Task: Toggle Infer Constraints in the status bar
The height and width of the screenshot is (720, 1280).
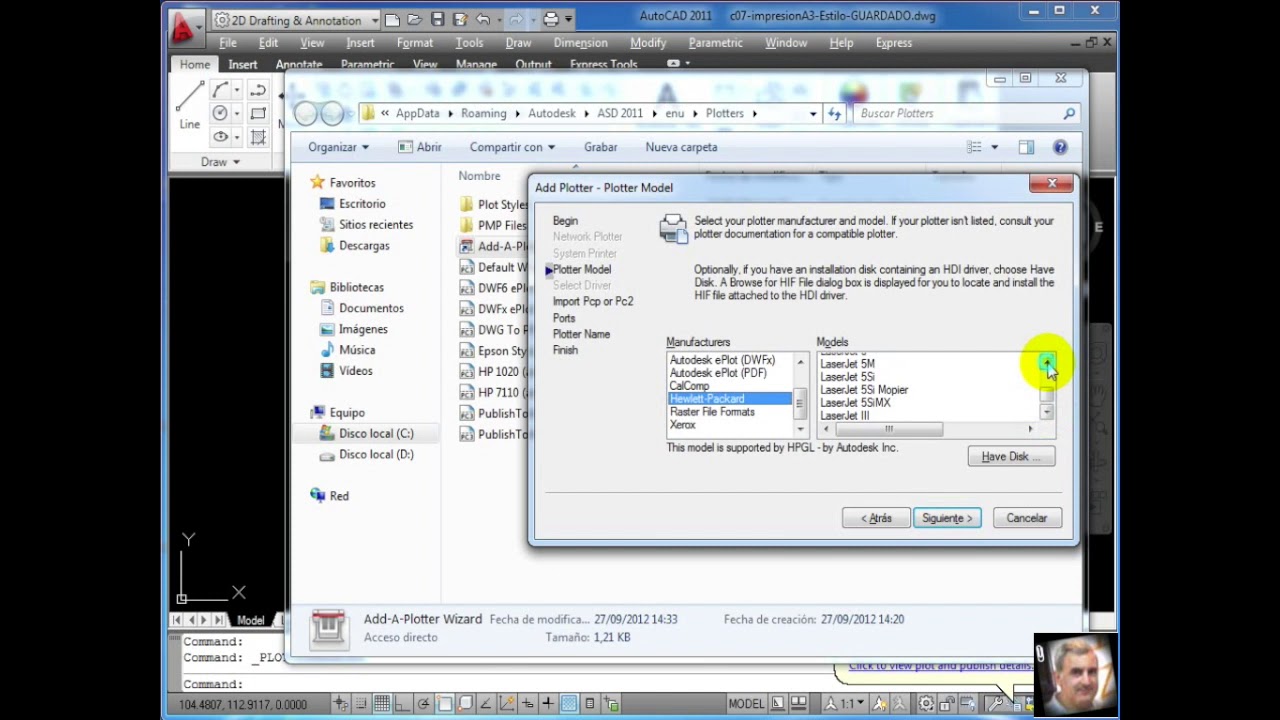Action: click(340, 703)
